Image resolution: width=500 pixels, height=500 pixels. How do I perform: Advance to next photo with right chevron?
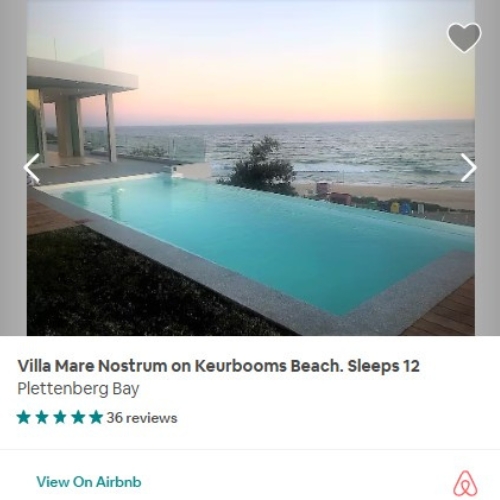click(468, 168)
